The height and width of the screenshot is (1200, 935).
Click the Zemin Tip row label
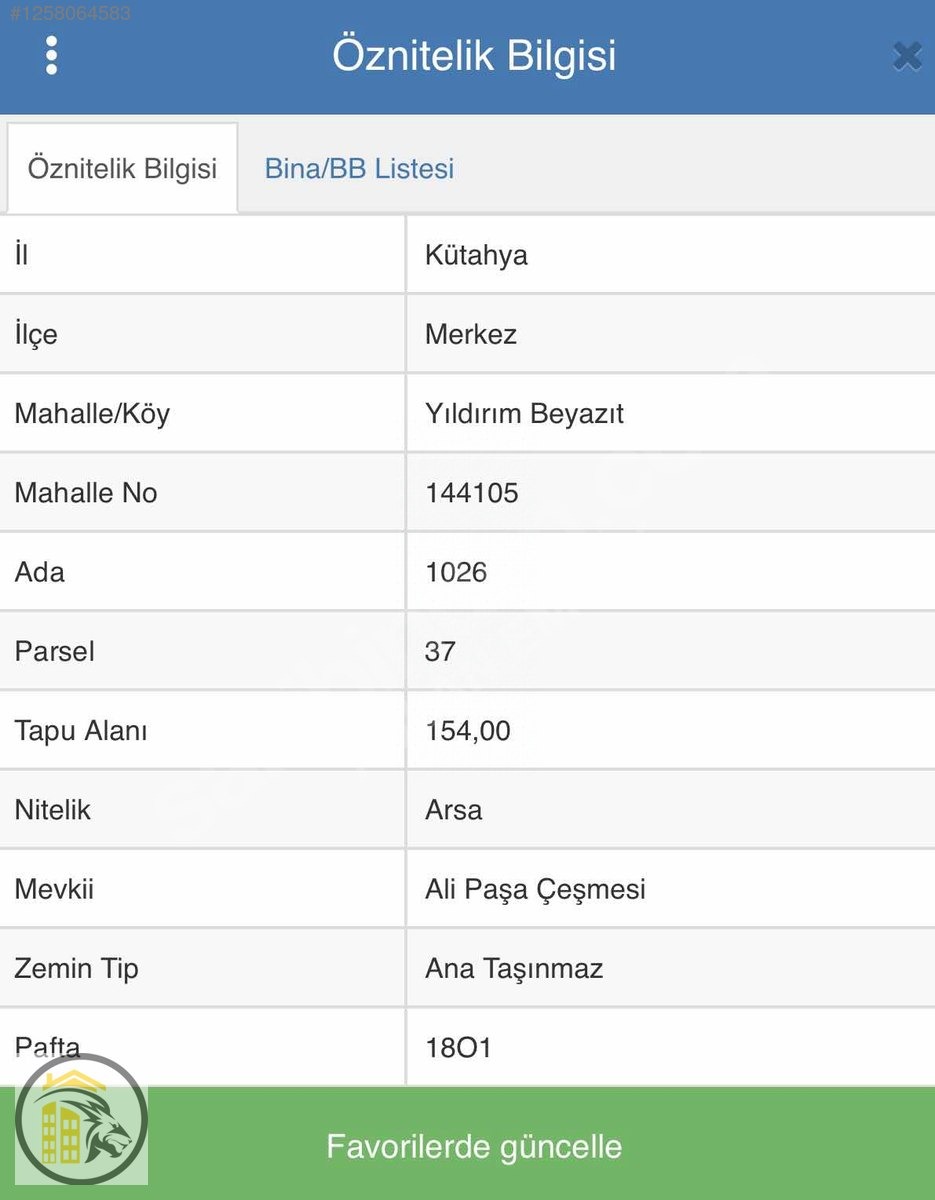tap(76, 968)
